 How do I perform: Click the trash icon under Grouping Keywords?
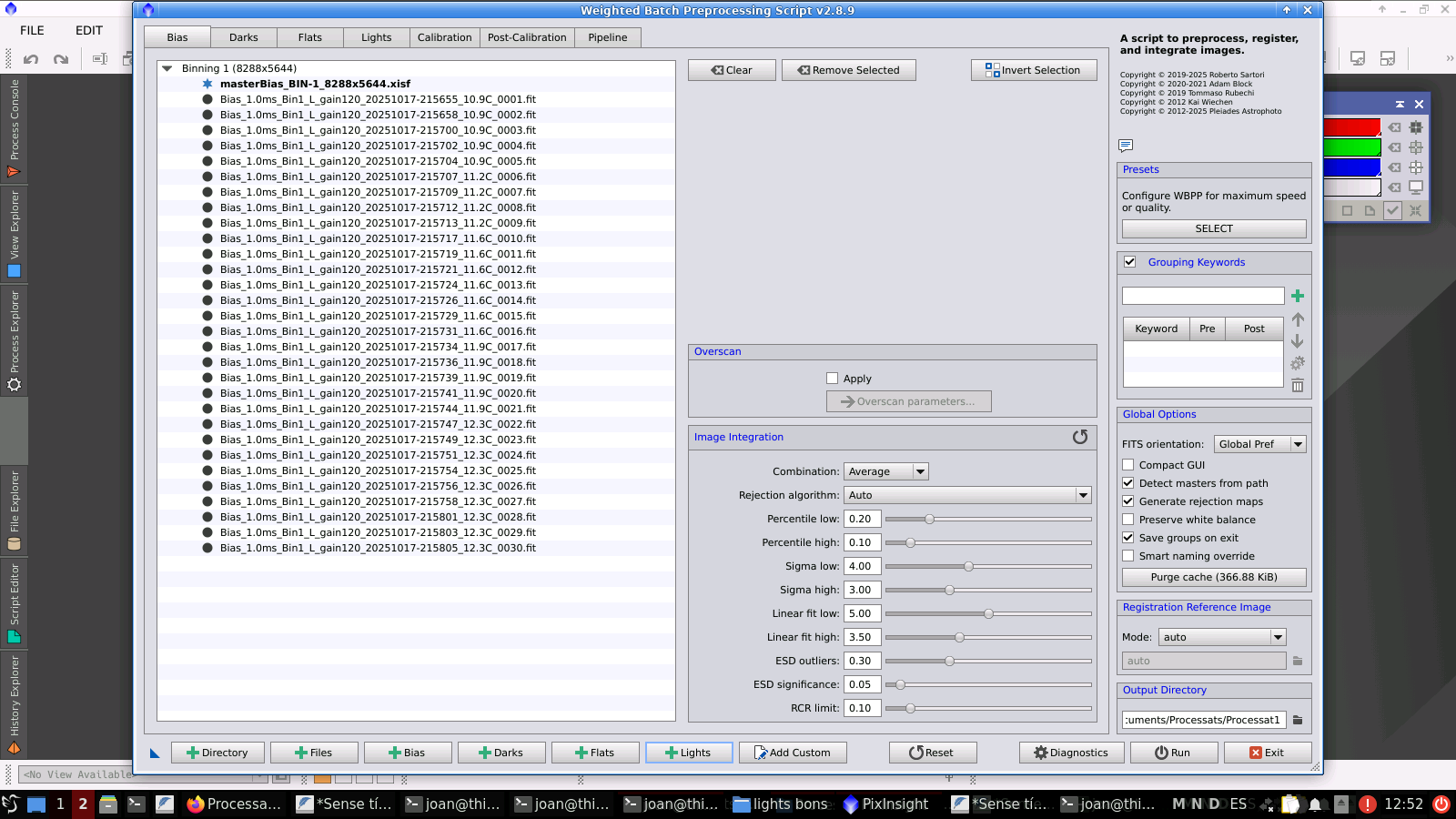tap(1298, 385)
